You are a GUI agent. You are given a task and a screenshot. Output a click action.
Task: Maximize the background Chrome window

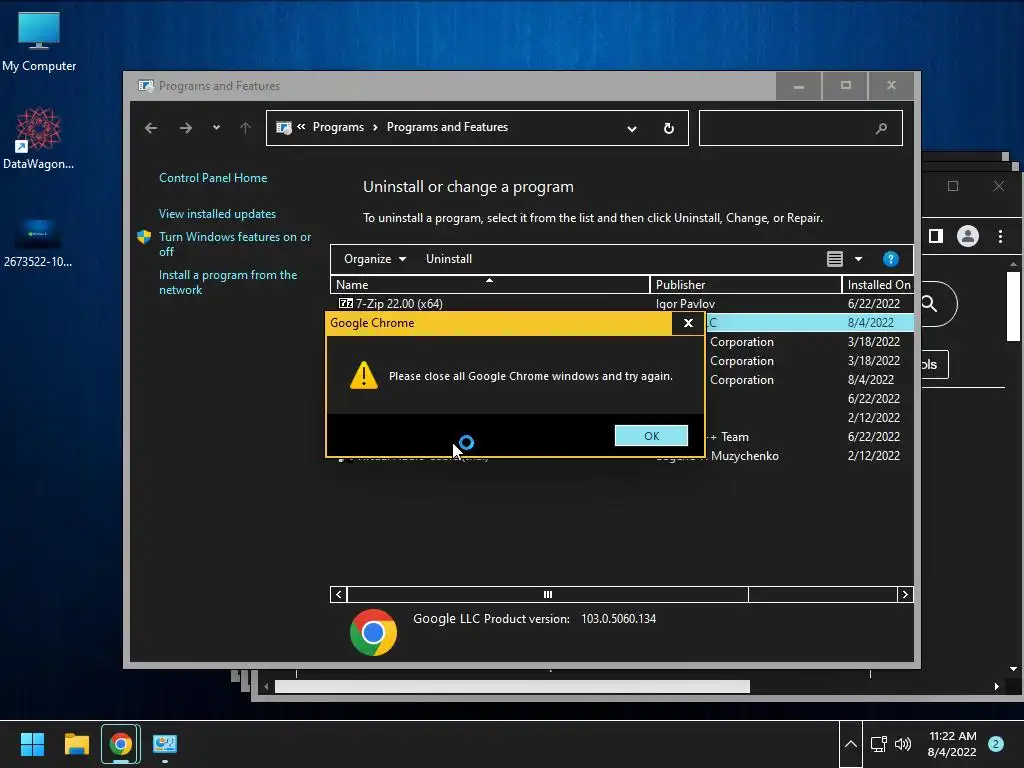pos(953,186)
